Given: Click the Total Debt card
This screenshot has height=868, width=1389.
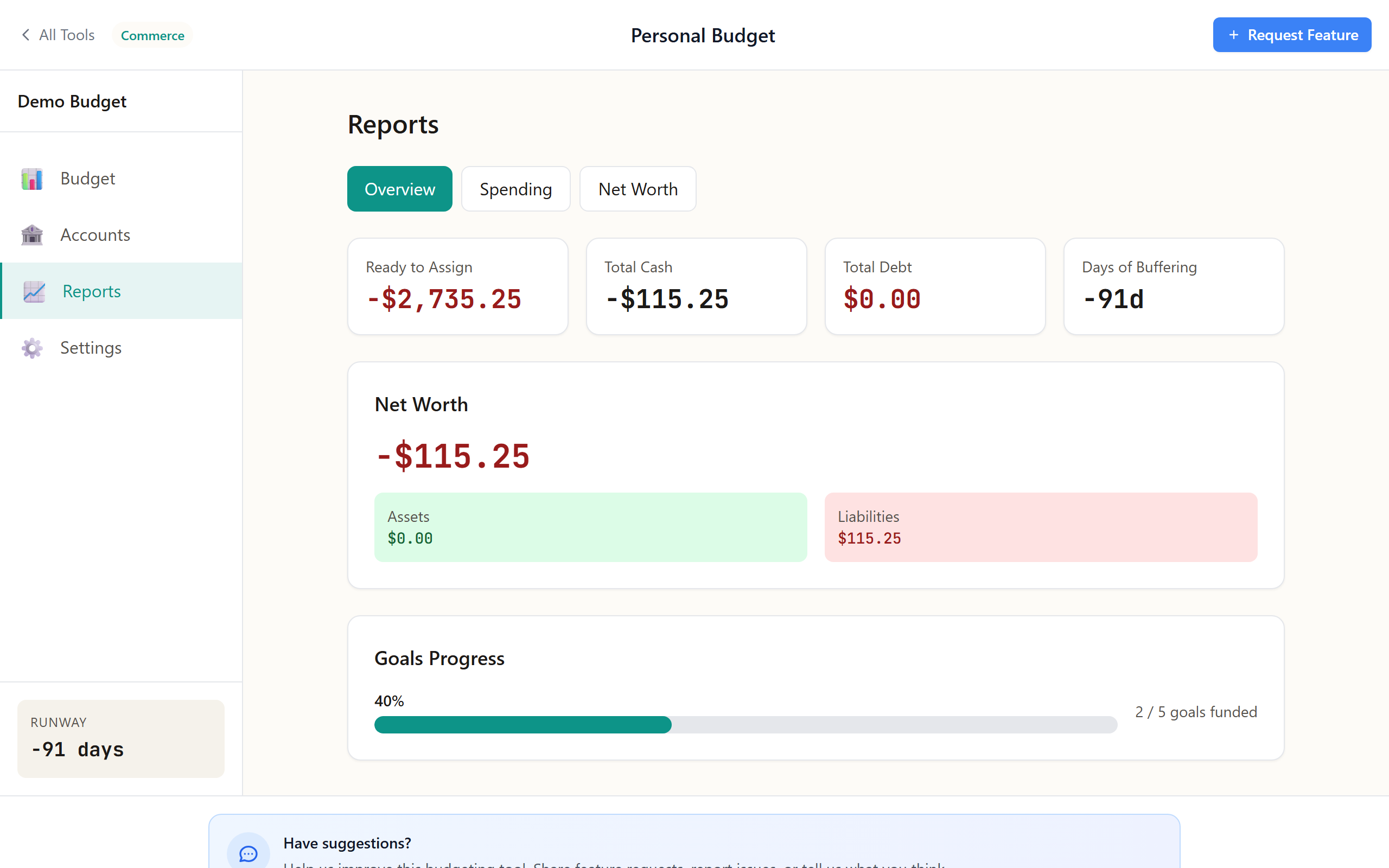Looking at the screenshot, I should coord(935,286).
